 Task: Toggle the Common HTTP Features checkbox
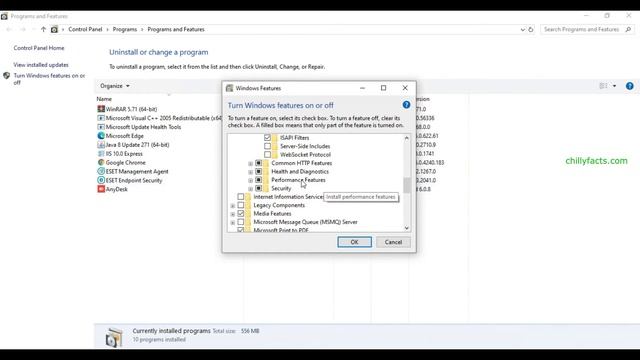coord(258,163)
